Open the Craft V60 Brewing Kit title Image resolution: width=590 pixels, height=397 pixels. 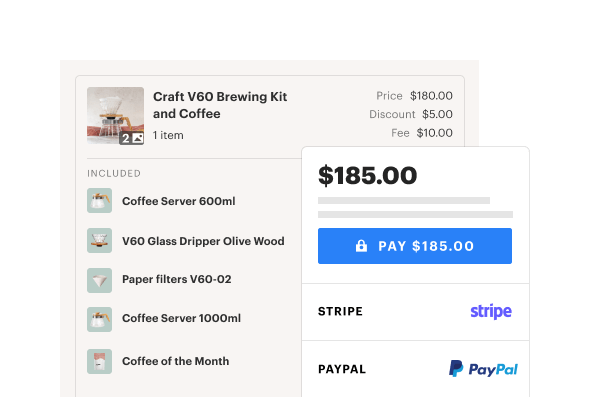coord(220,105)
